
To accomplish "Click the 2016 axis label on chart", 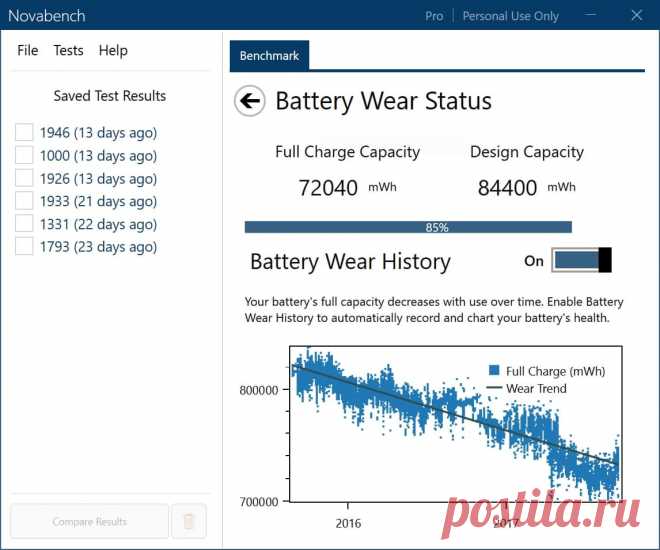I will point(348,523).
